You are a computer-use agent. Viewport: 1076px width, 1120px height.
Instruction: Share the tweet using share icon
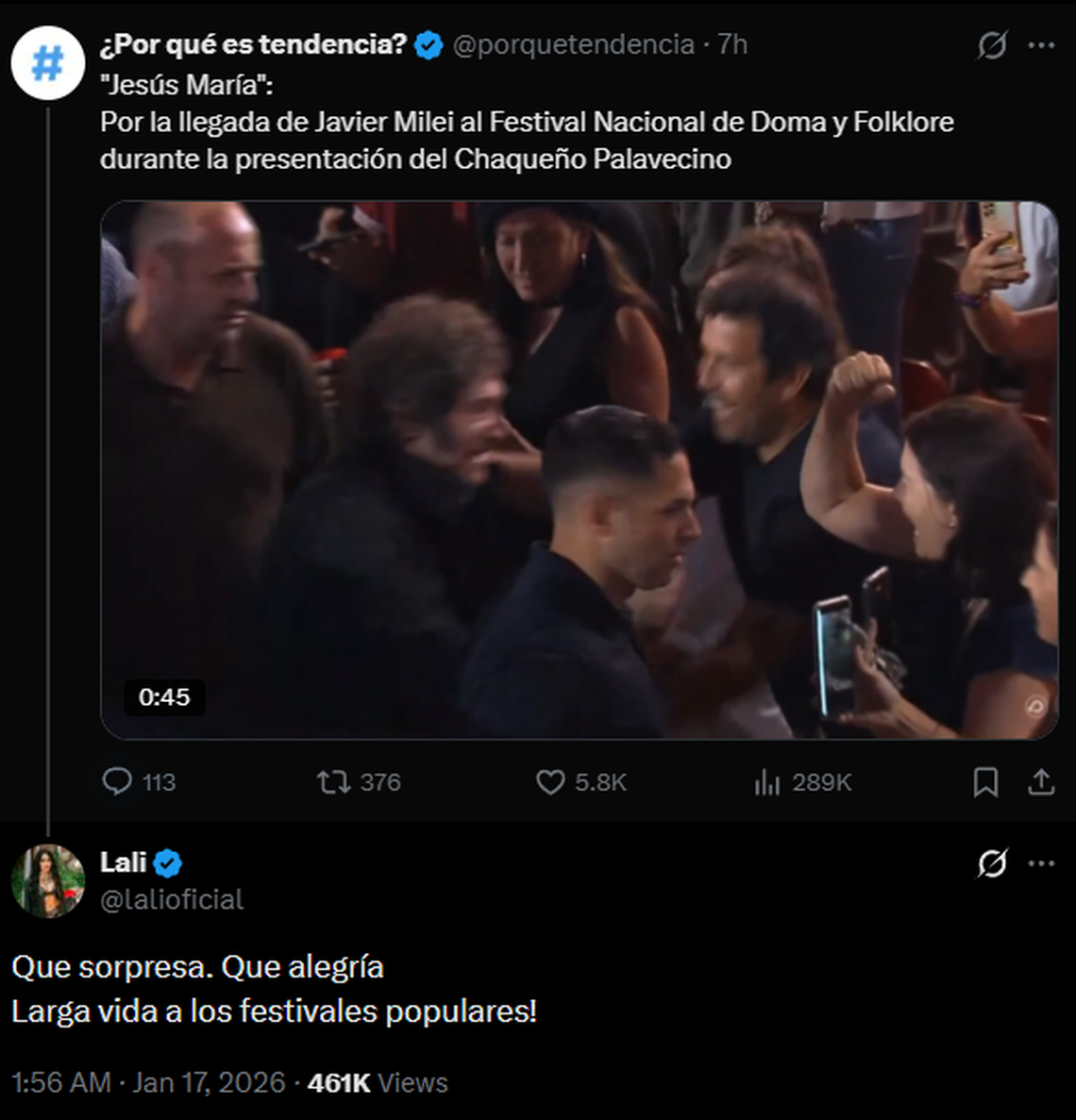[1041, 781]
